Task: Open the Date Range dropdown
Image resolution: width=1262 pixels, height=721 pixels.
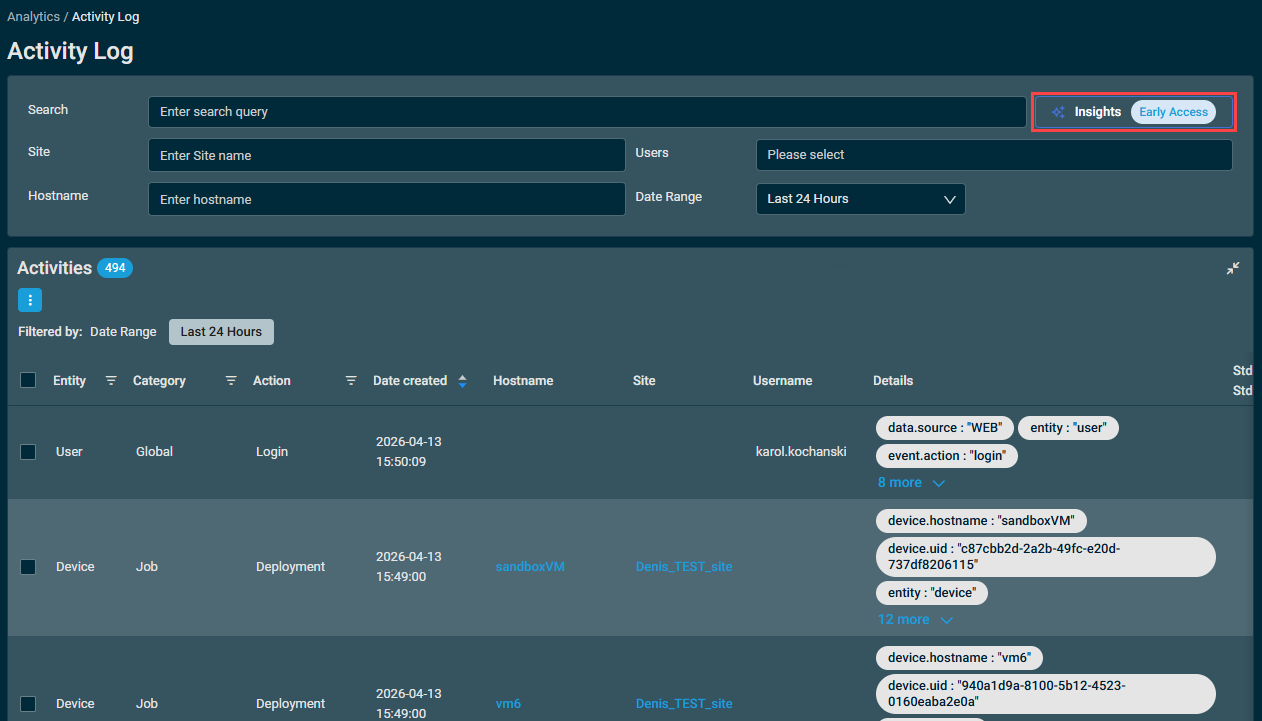Action: pyautogui.click(x=861, y=199)
